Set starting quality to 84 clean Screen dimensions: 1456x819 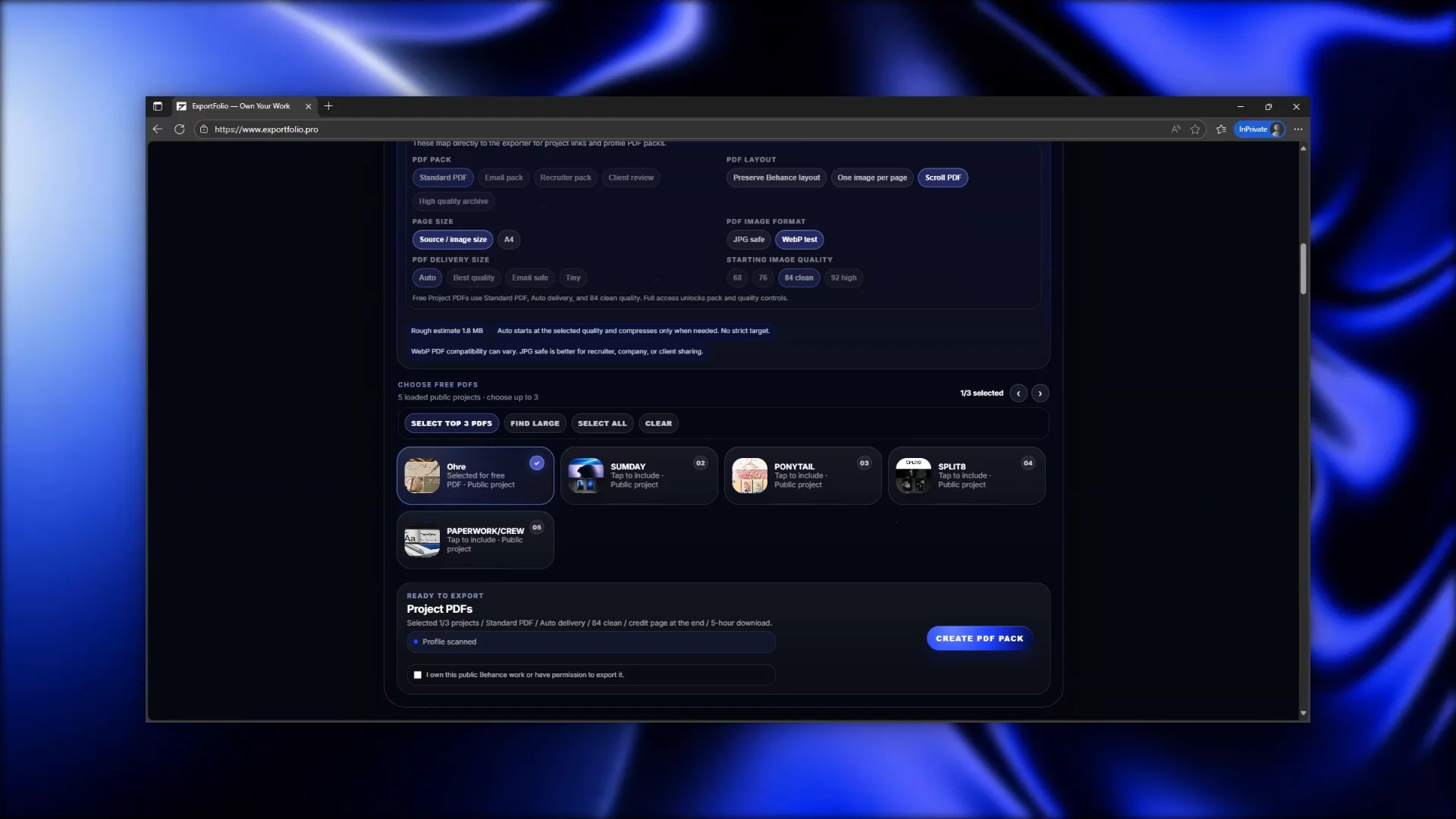click(799, 278)
